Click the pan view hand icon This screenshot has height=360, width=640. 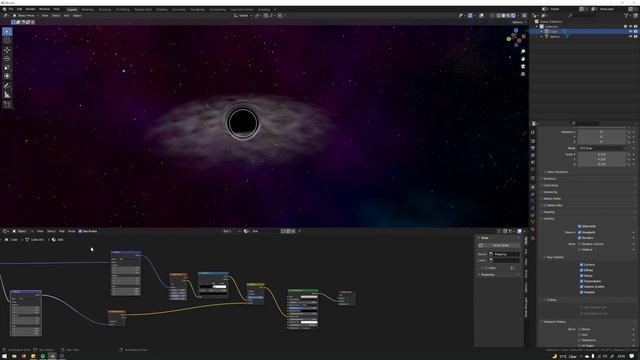click(x=523, y=59)
